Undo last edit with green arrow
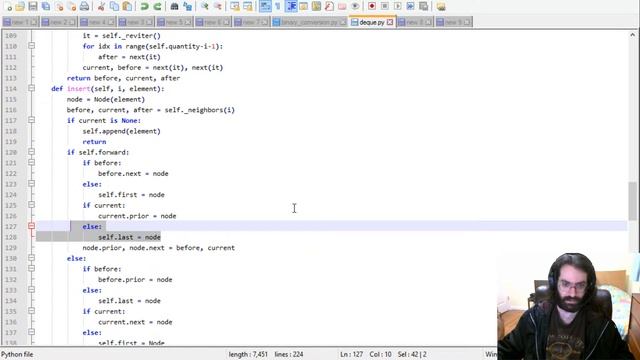 point(144,6)
